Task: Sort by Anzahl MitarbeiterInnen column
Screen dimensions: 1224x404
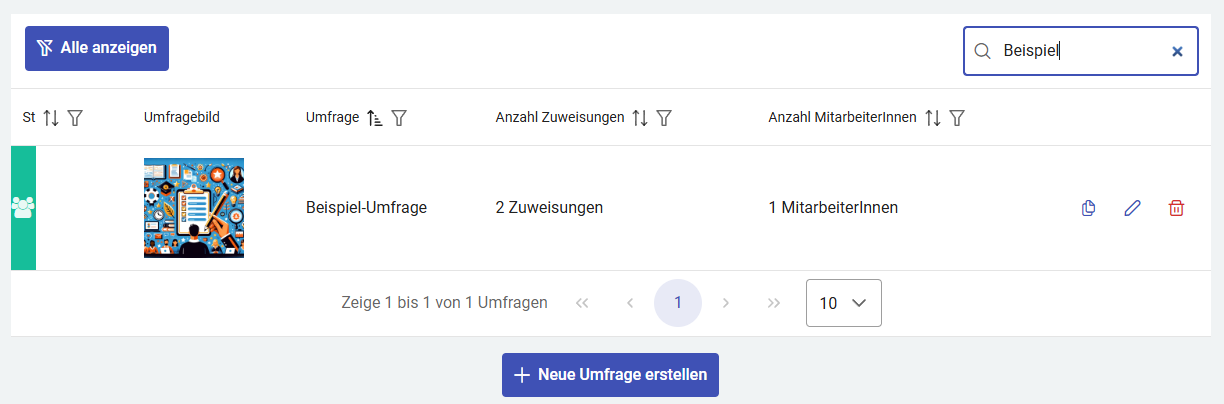Action: point(933,118)
